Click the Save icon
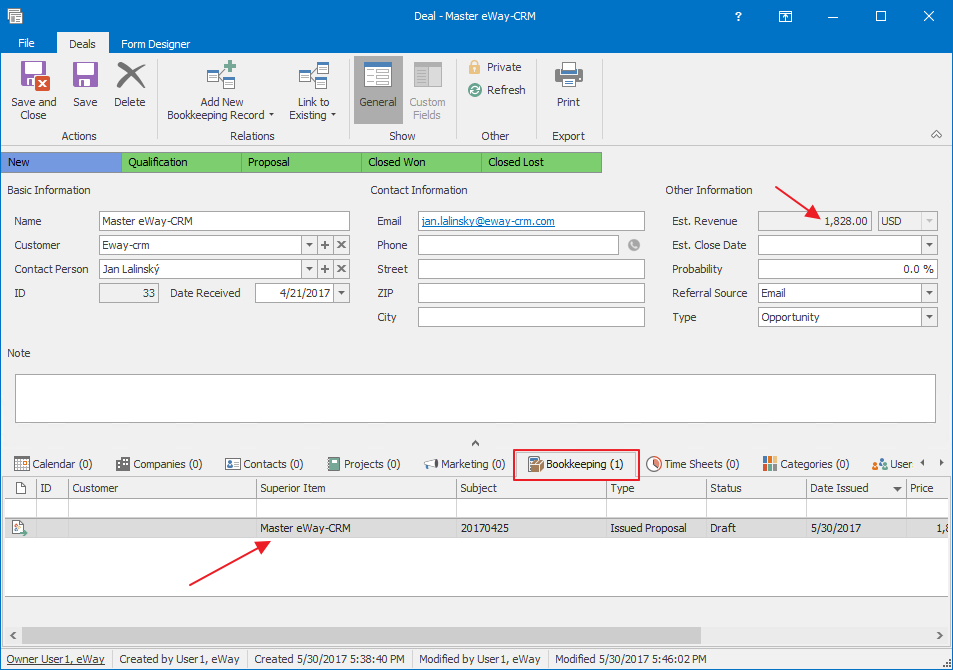 click(85, 75)
